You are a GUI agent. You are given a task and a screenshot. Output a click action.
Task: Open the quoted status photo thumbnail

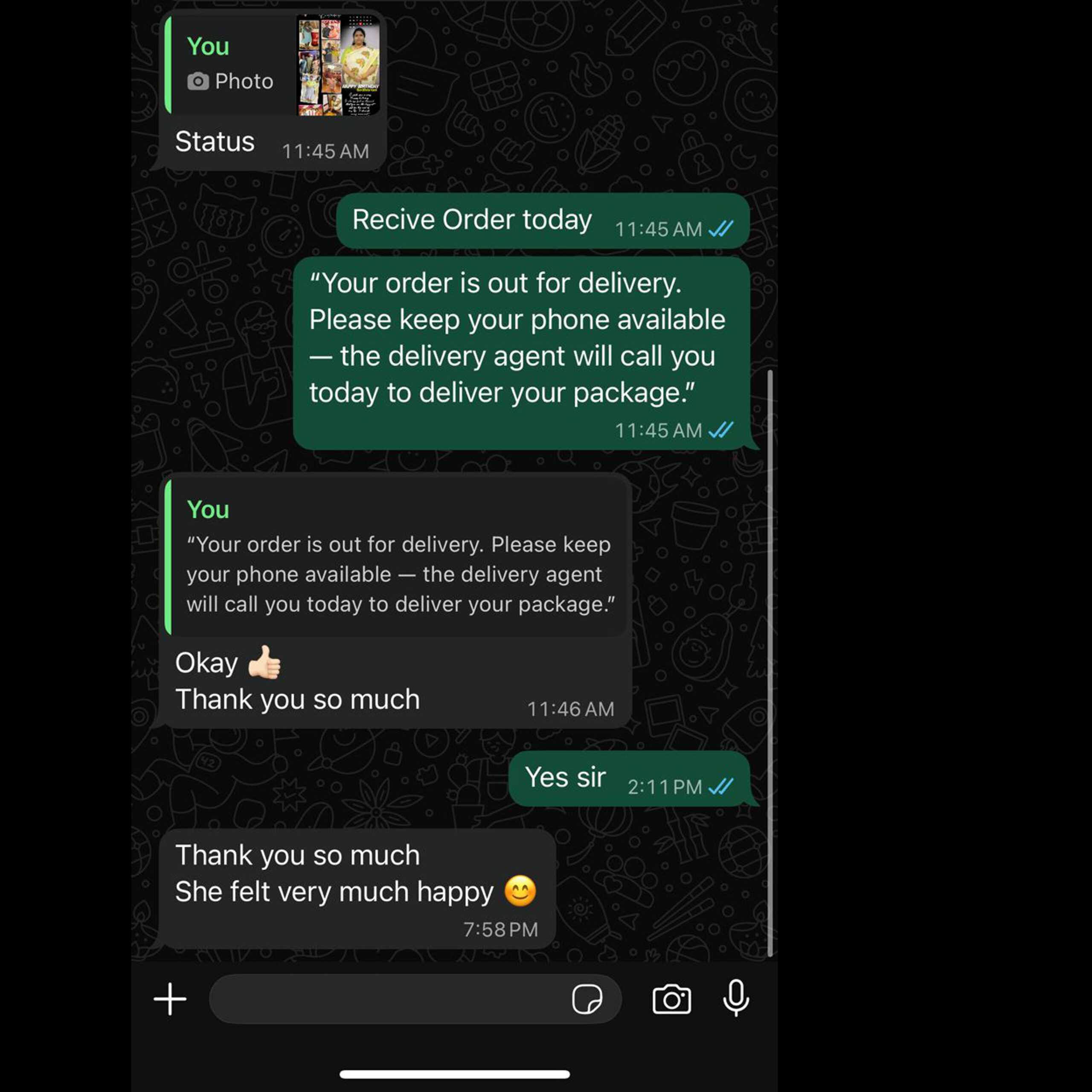click(339, 65)
